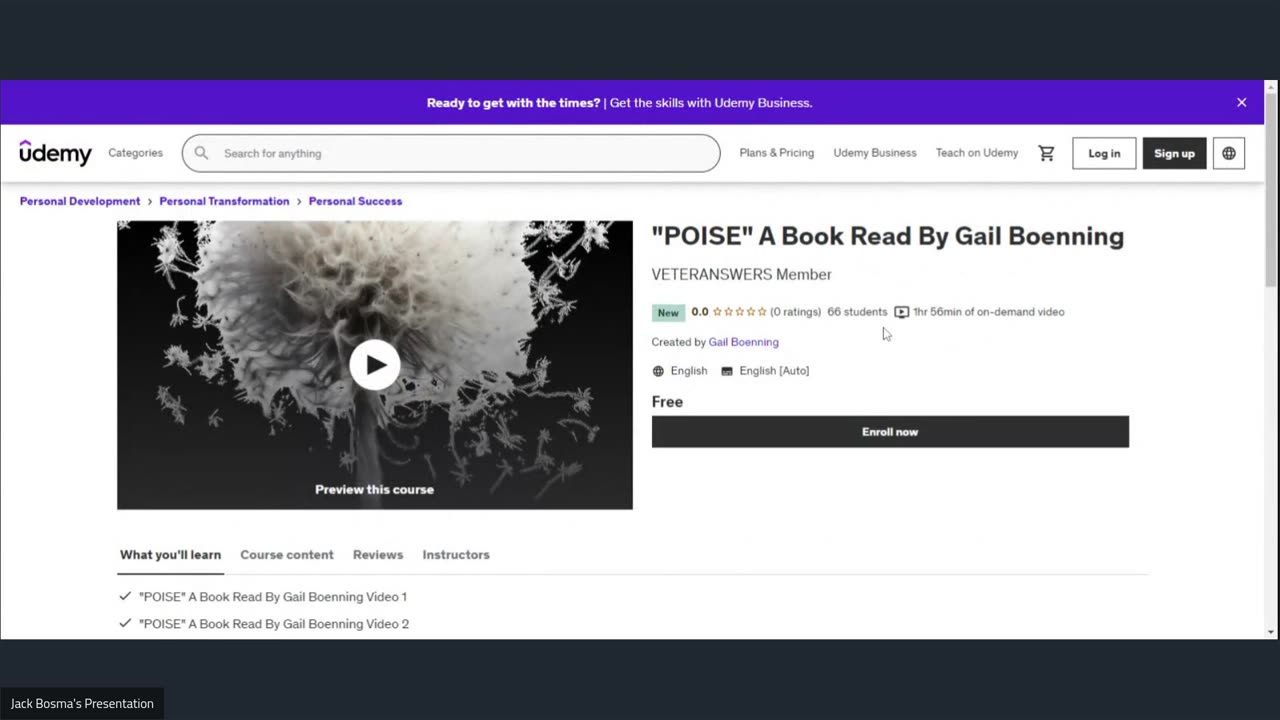The width and height of the screenshot is (1280, 720).
Task: Click the Log in button
Action: tap(1104, 153)
